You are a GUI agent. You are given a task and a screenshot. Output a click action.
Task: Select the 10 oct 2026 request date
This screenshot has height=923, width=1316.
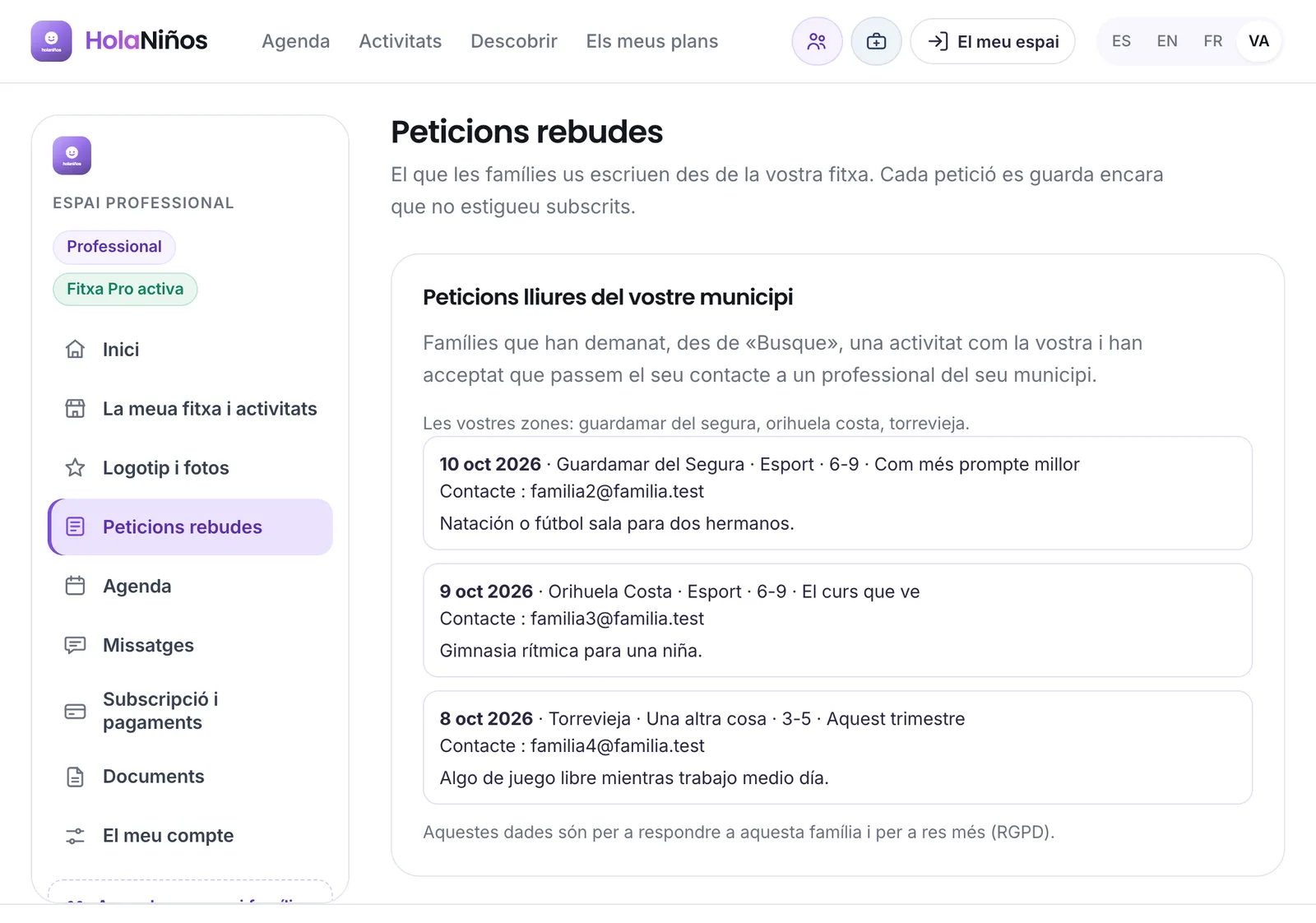[x=490, y=464]
